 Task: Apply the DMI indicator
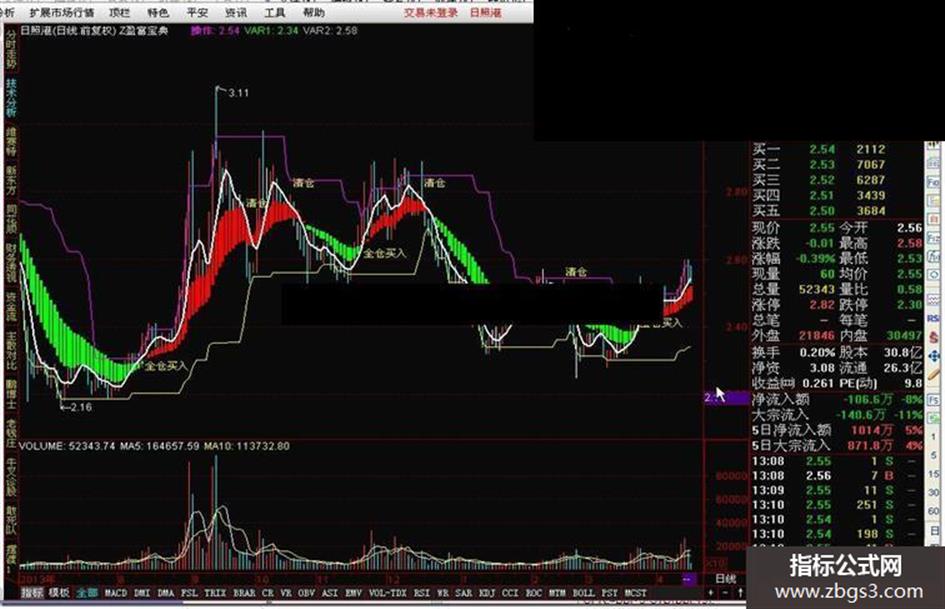142,593
